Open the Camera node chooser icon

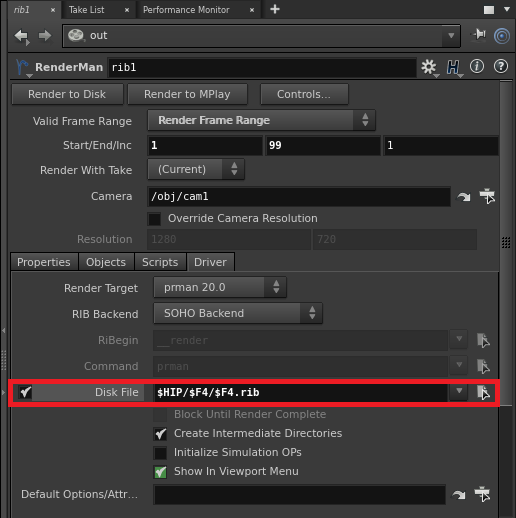pos(487,196)
